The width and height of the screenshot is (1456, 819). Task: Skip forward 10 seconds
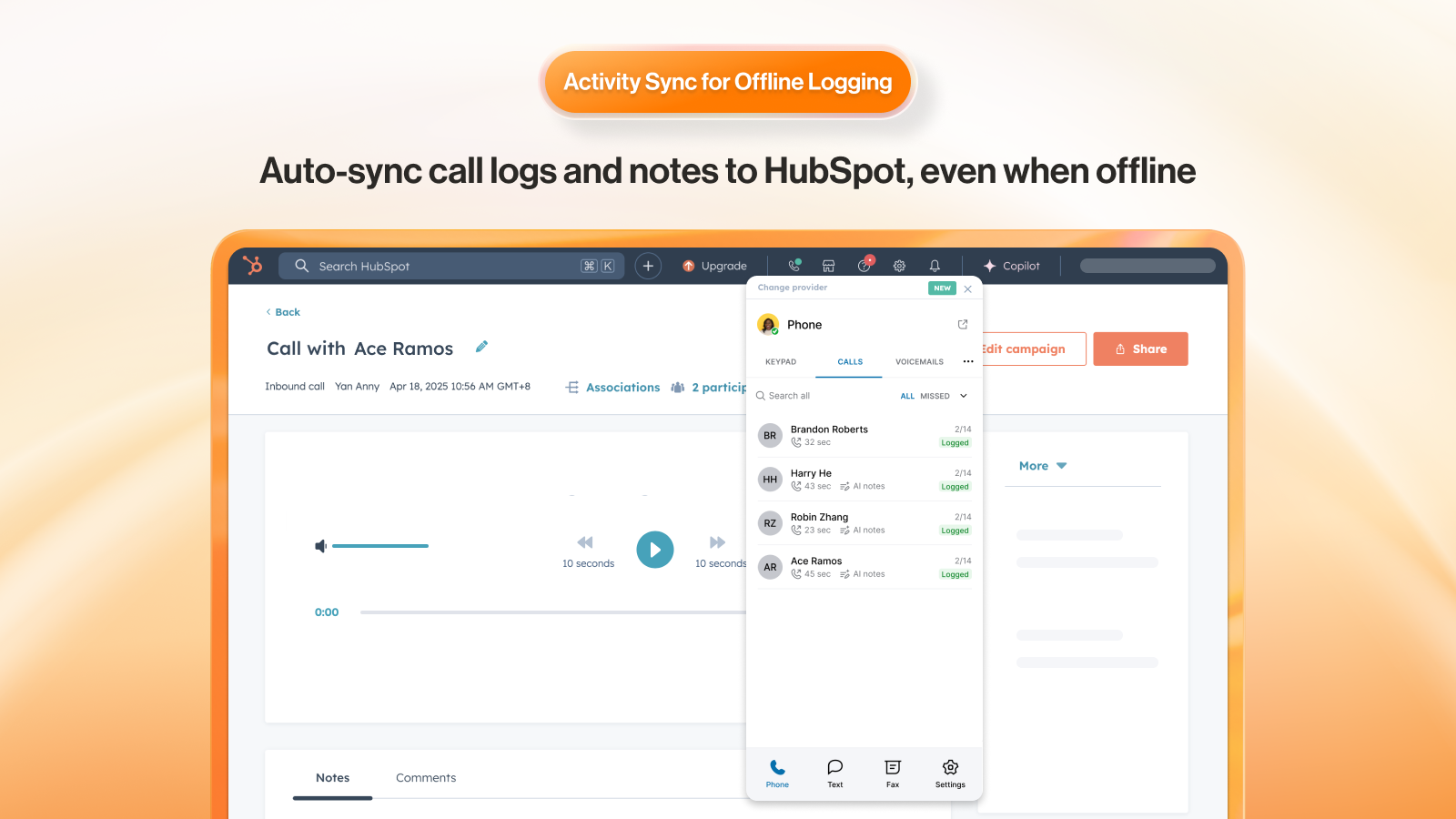(x=719, y=551)
